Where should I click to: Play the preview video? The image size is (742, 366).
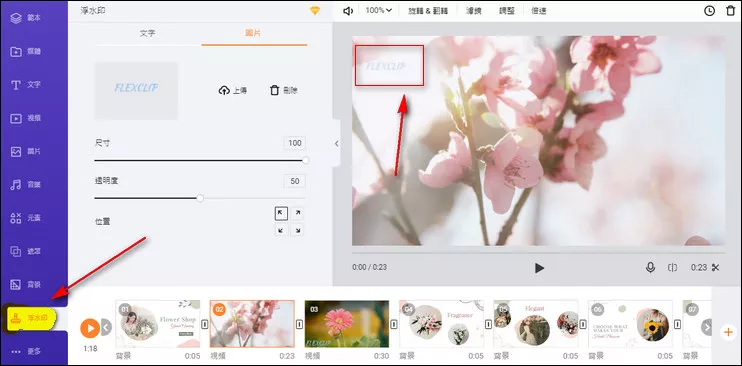(x=539, y=268)
